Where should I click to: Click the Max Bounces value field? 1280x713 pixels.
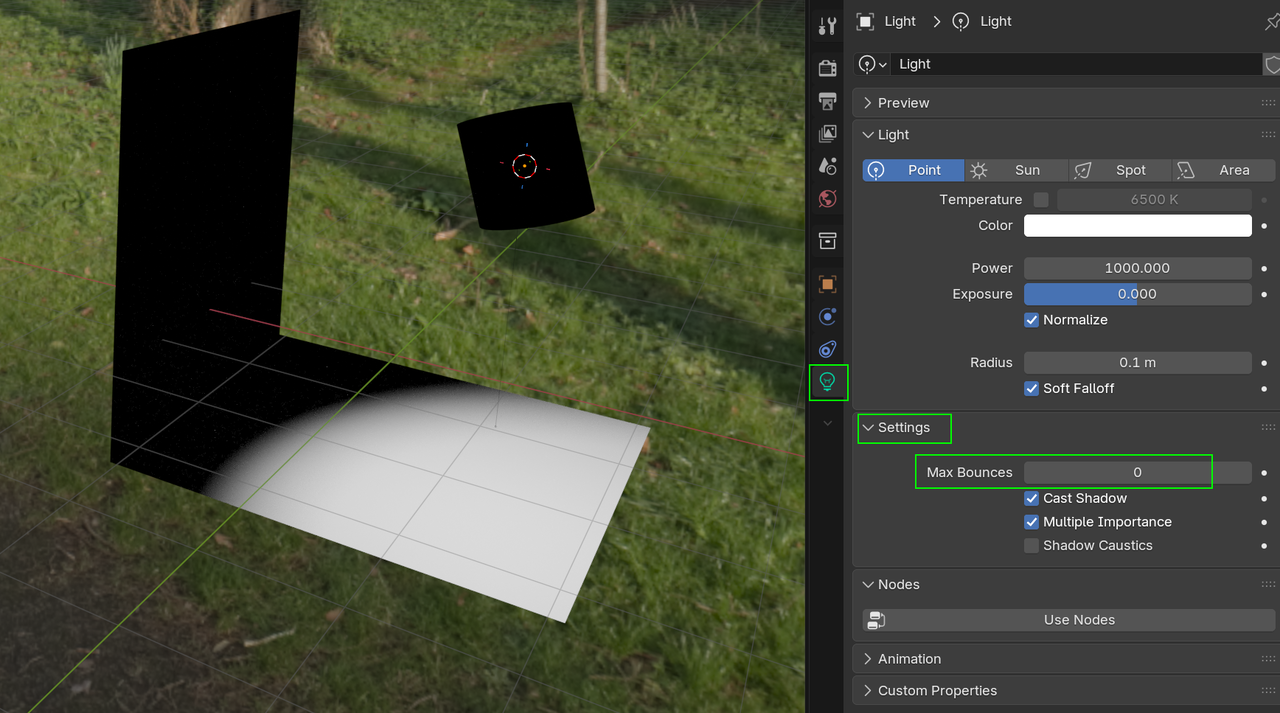point(1137,472)
